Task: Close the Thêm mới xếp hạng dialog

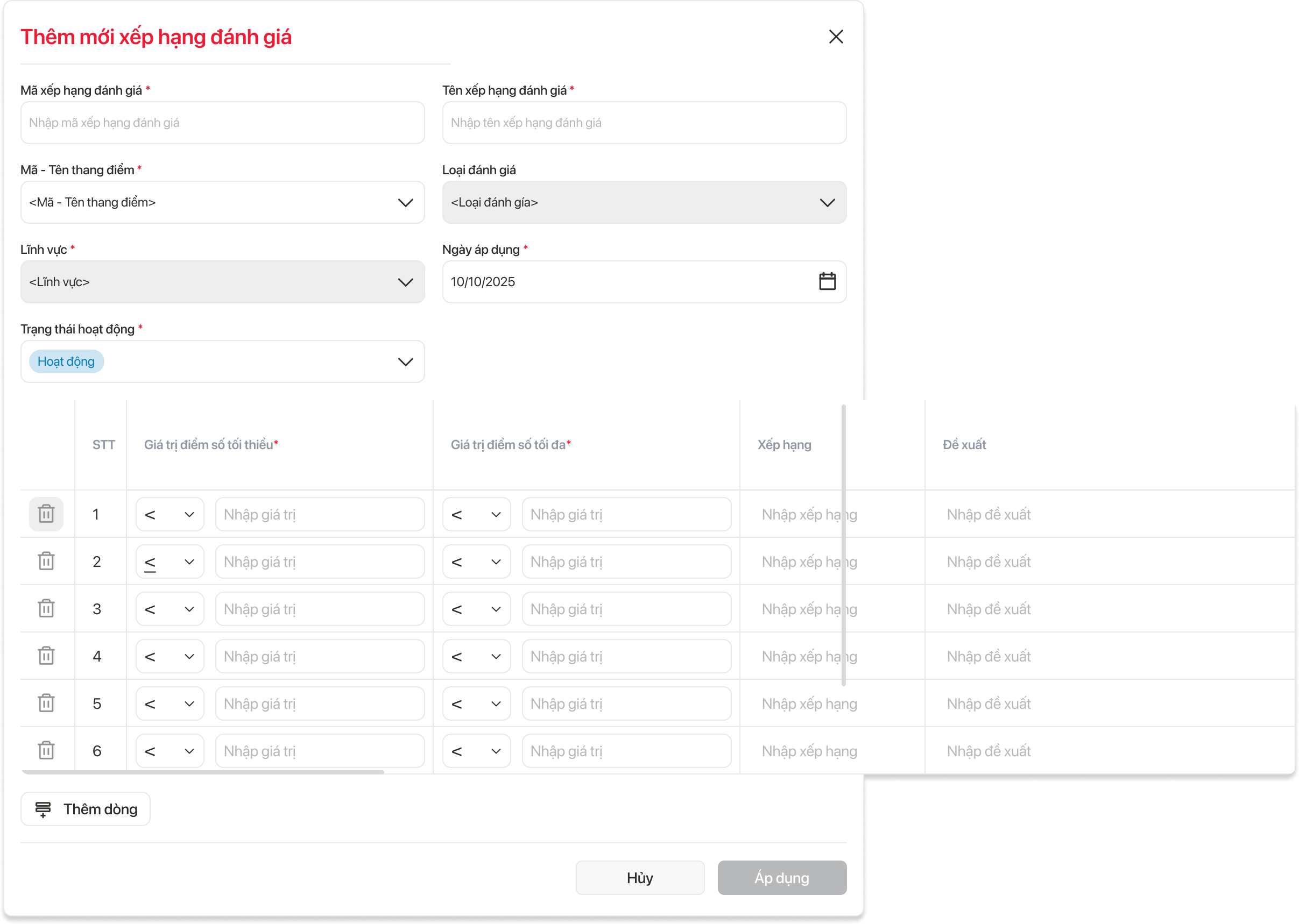Action: [836, 37]
